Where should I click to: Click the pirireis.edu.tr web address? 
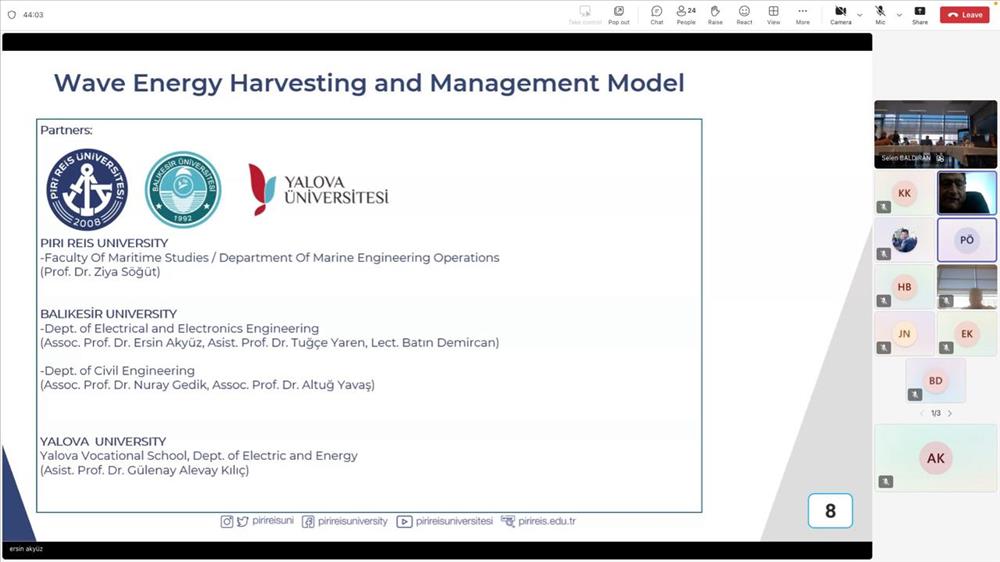point(547,521)
